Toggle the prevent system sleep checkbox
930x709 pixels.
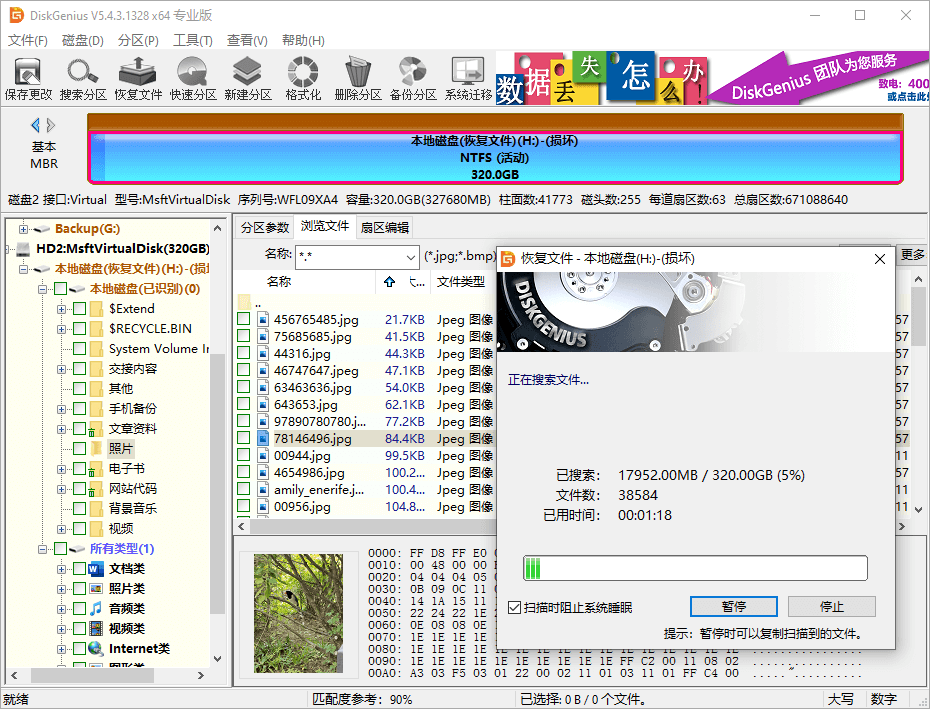point(514,608)
